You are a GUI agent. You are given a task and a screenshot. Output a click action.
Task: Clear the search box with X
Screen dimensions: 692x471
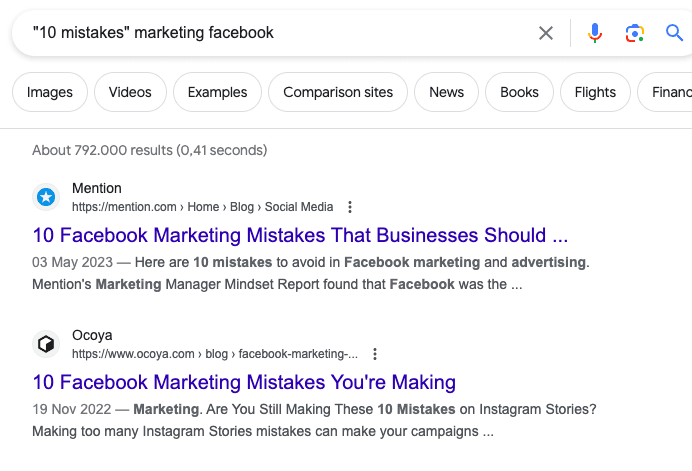click(546, 33)
